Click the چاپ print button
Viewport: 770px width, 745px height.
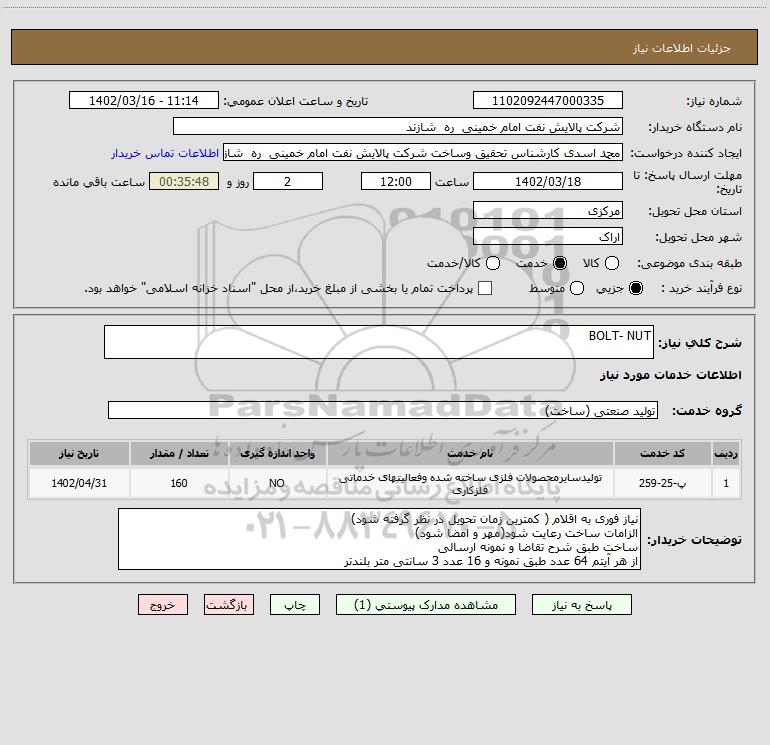click(x=295, y=605)
